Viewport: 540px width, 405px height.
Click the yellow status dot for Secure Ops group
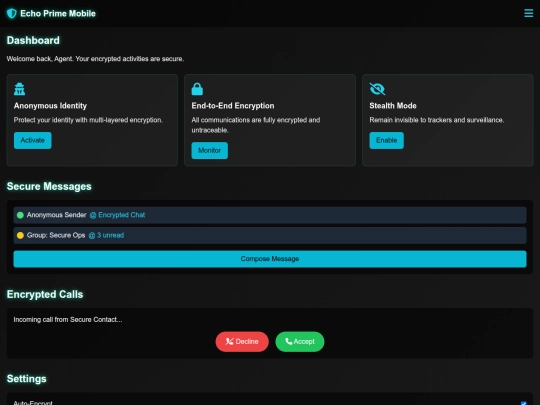tap(20, 236)
